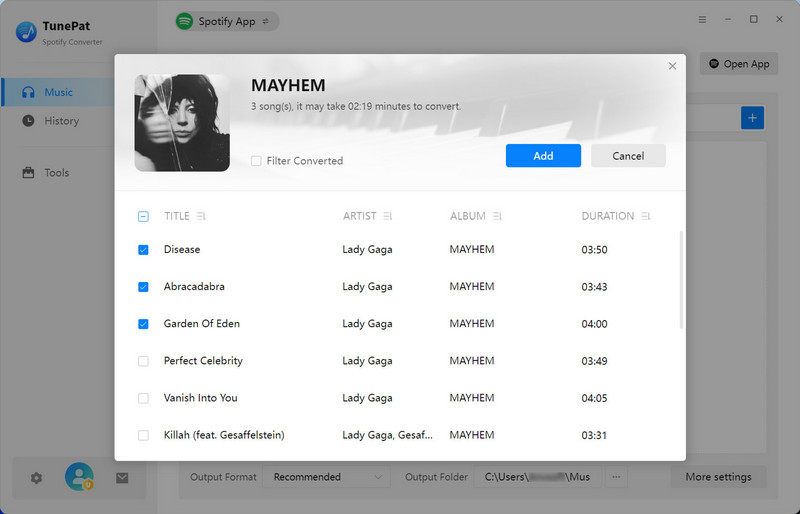Click the 03:31 duration value
This screenshot has width=800, height=514.
(x=594, y=435)
